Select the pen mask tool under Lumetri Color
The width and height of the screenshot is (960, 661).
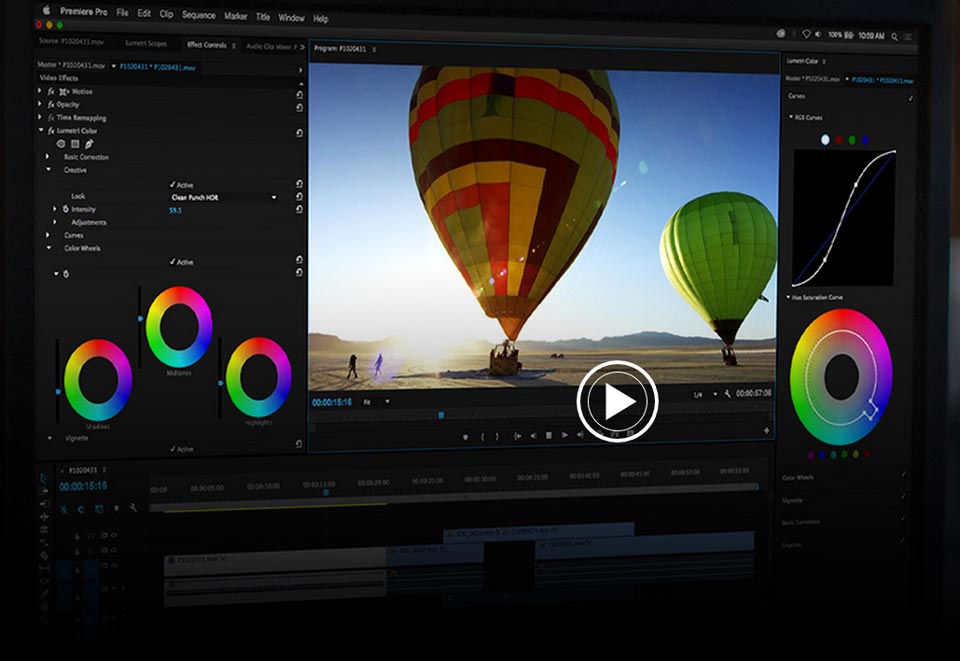[x=89, y=144]
